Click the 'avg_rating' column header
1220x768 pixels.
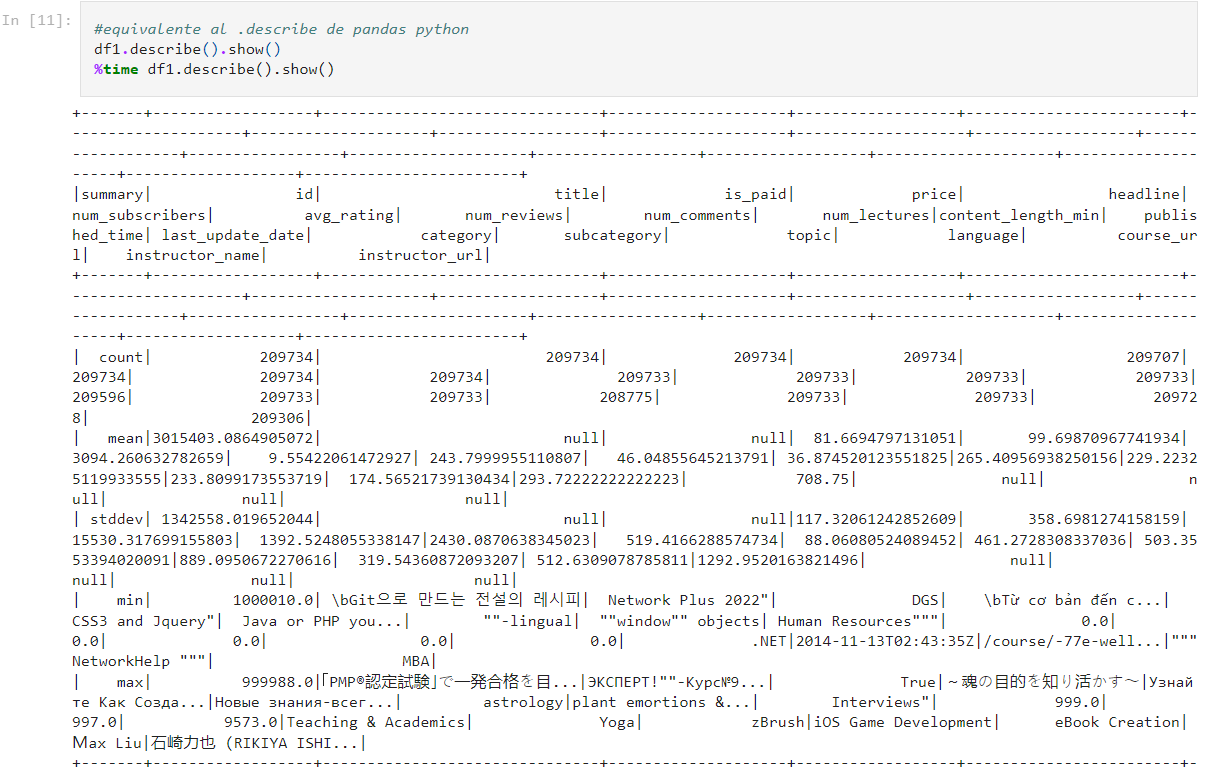(349, 215)
